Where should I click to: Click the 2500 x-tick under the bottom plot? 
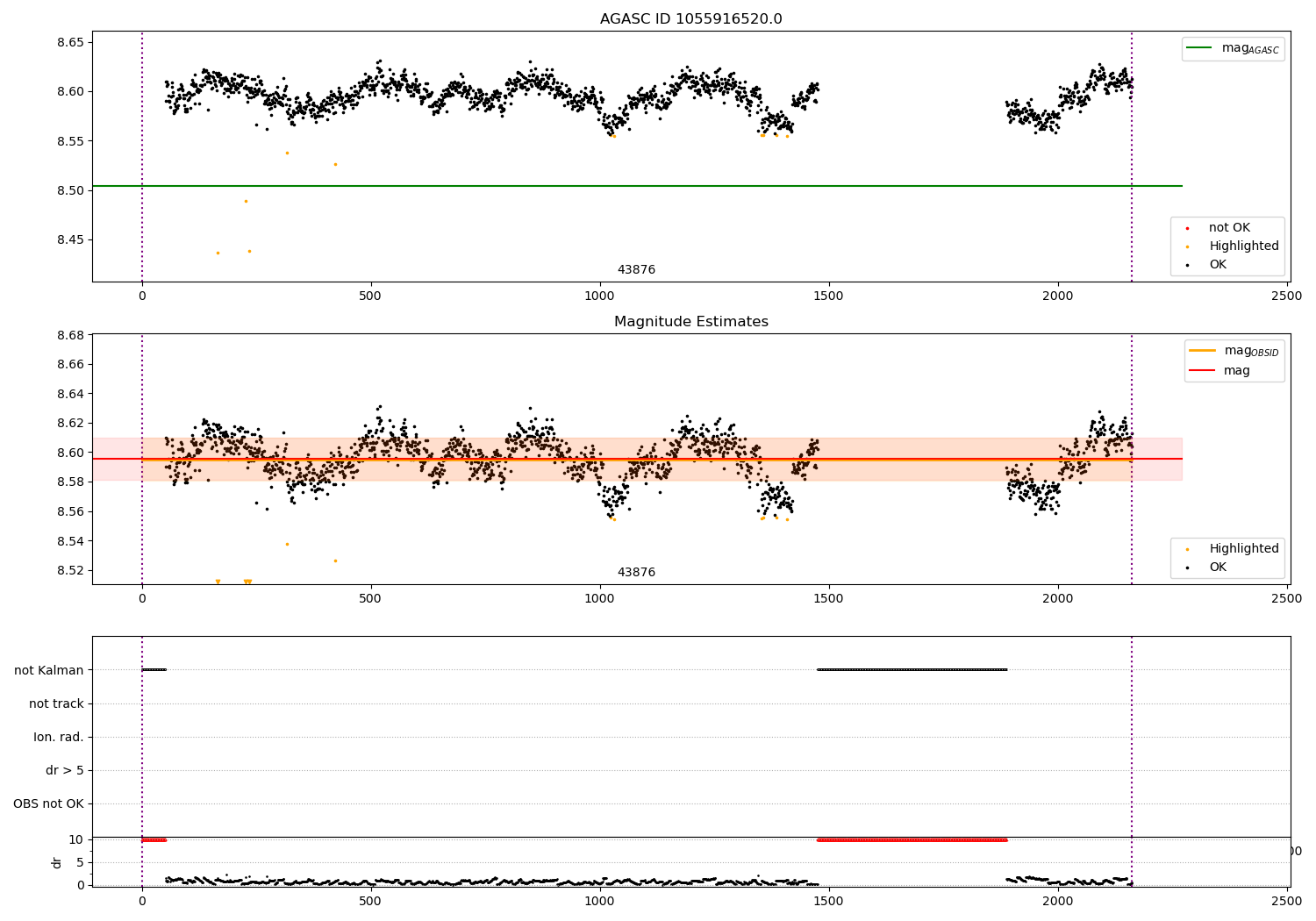pyautogui.click(x=1287, y=901)
